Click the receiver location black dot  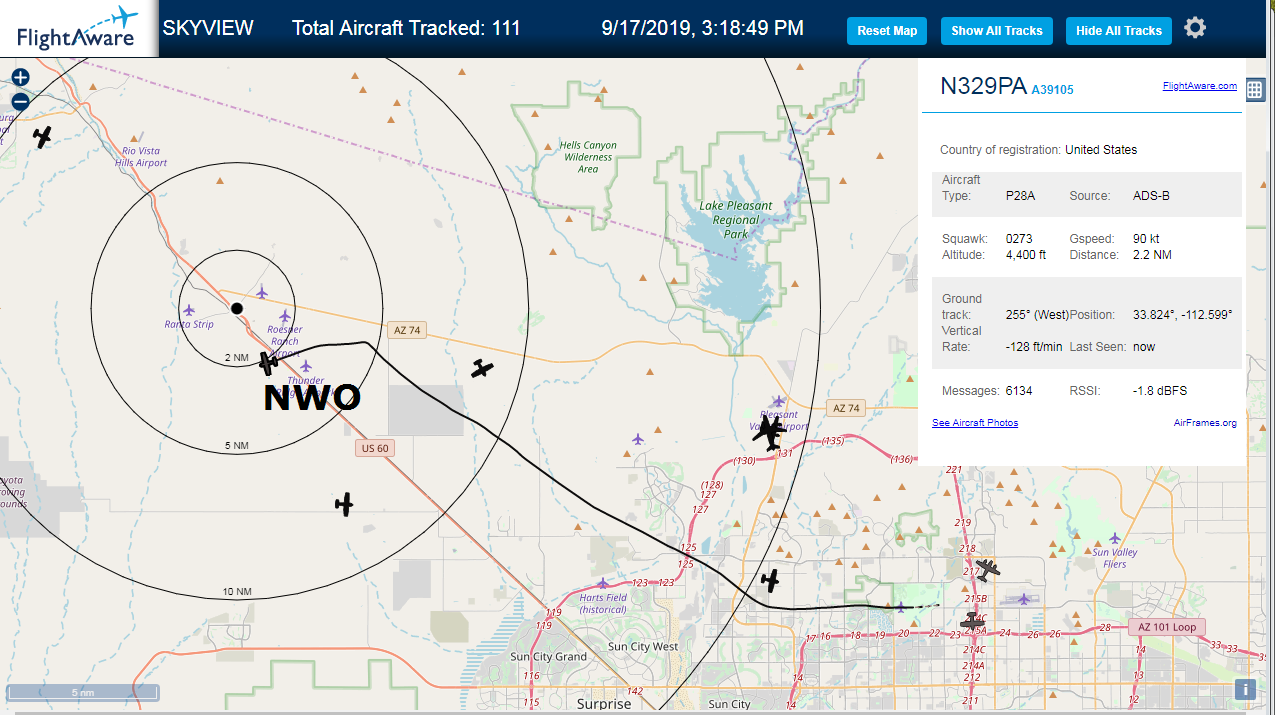click(x=237, y=308)
